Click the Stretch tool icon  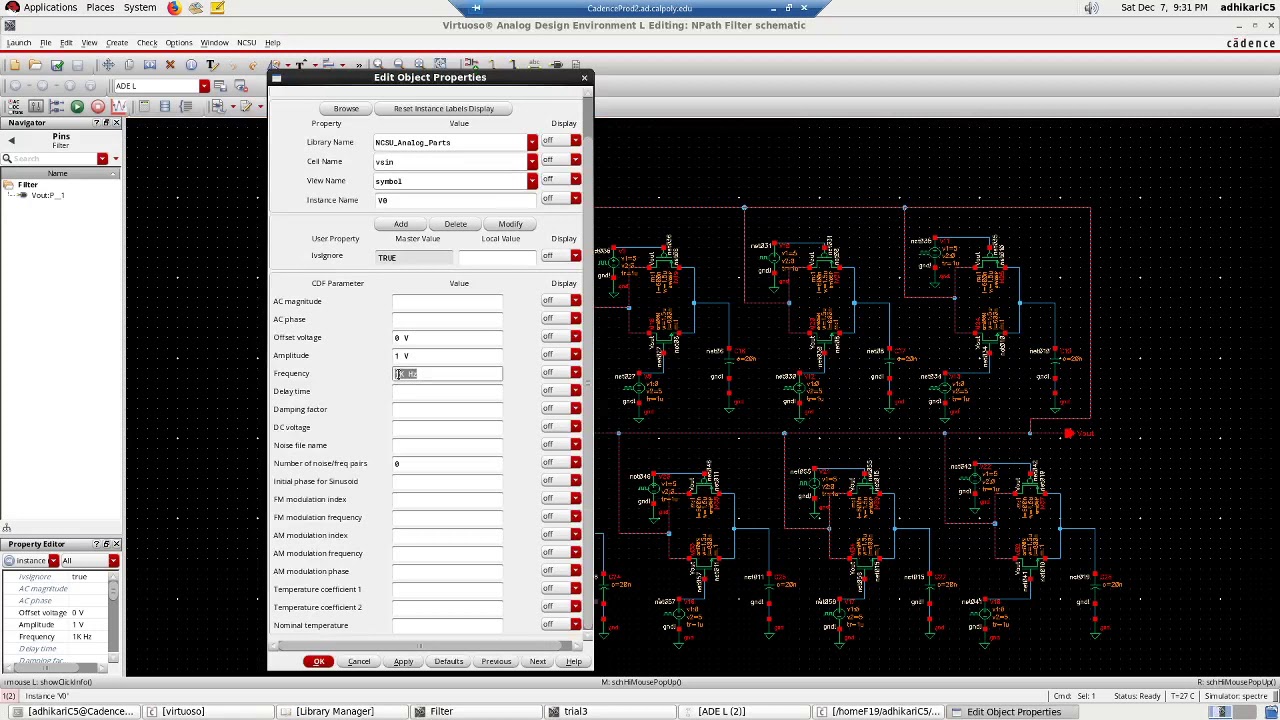(150, 65)
